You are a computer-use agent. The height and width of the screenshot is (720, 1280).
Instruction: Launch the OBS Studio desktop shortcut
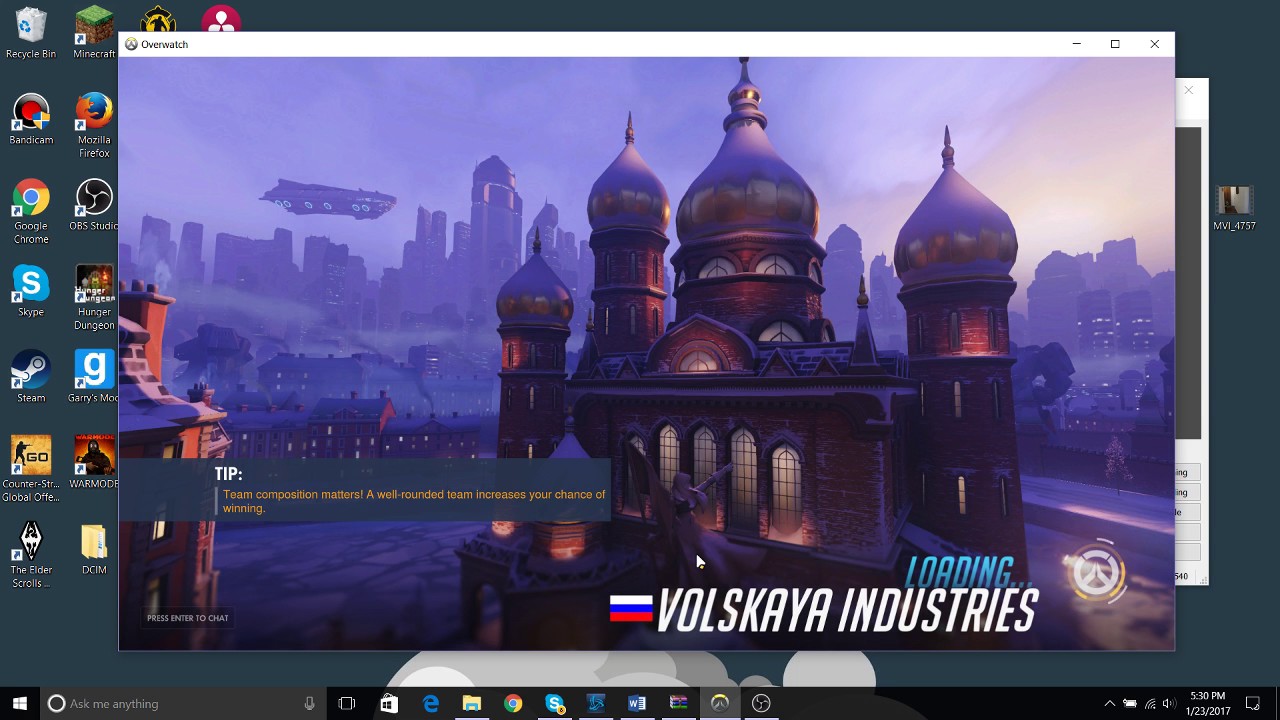94,205
